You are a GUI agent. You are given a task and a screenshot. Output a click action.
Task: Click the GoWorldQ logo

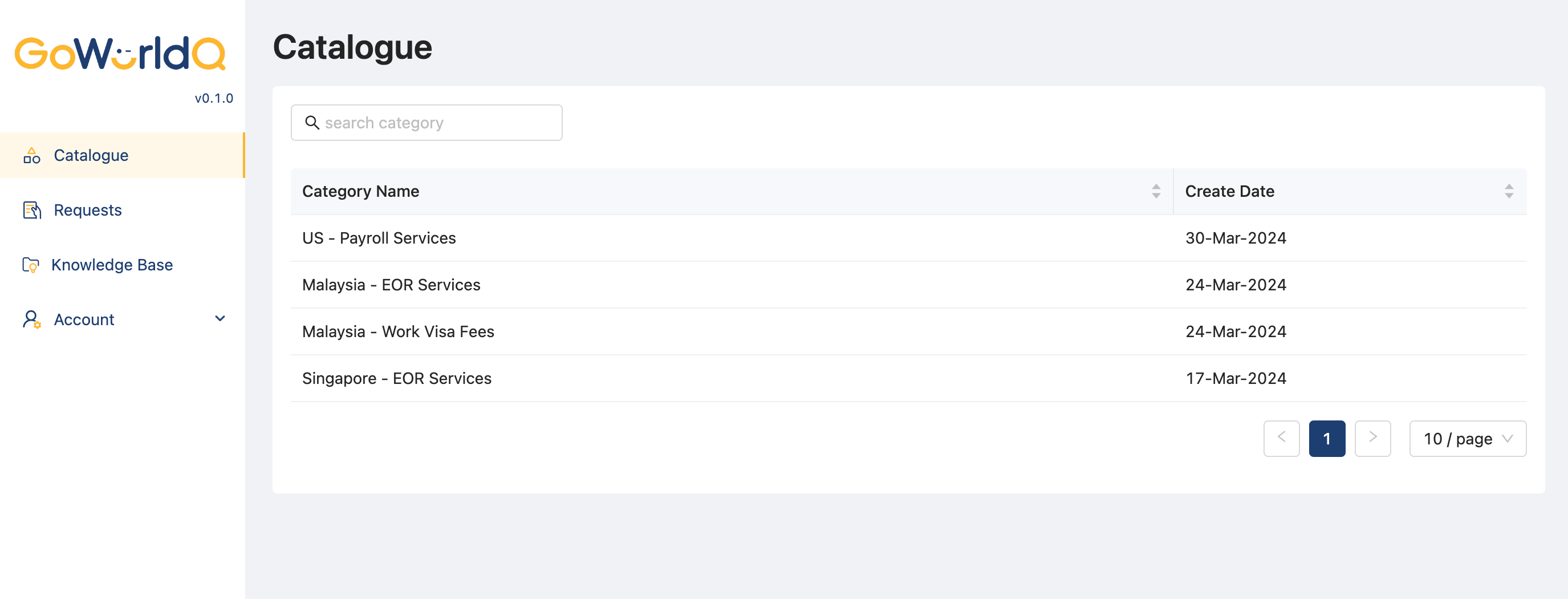(120, 54)
